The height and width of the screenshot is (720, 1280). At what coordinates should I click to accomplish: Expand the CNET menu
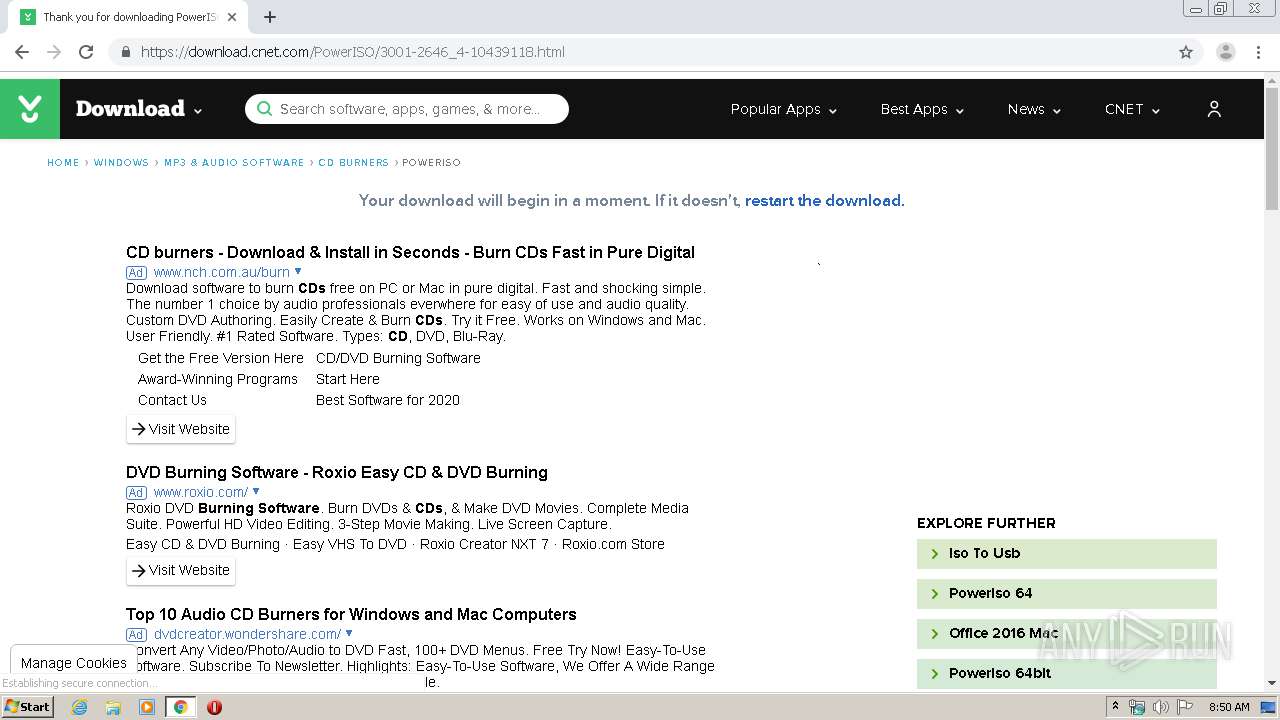pyautogui.click(x=1132, y=109)
